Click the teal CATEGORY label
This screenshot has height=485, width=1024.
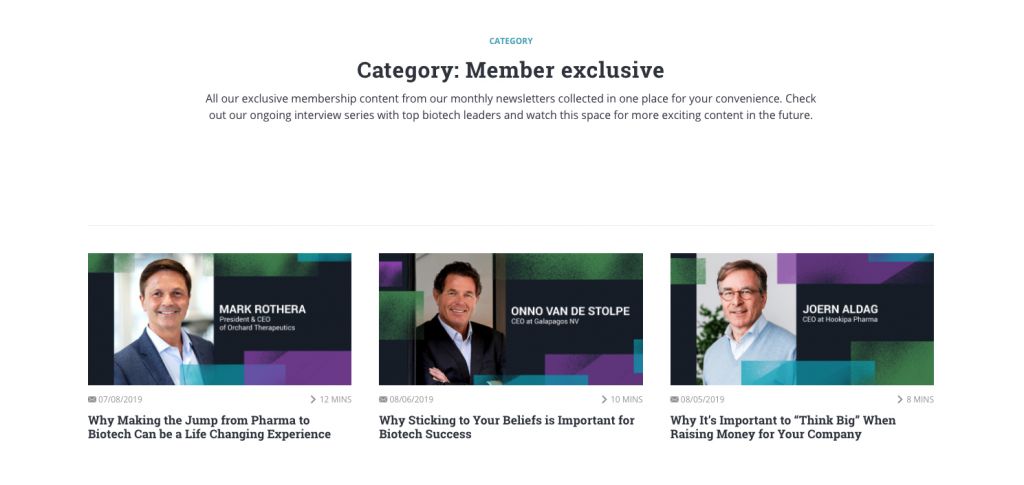pos(511,41)
